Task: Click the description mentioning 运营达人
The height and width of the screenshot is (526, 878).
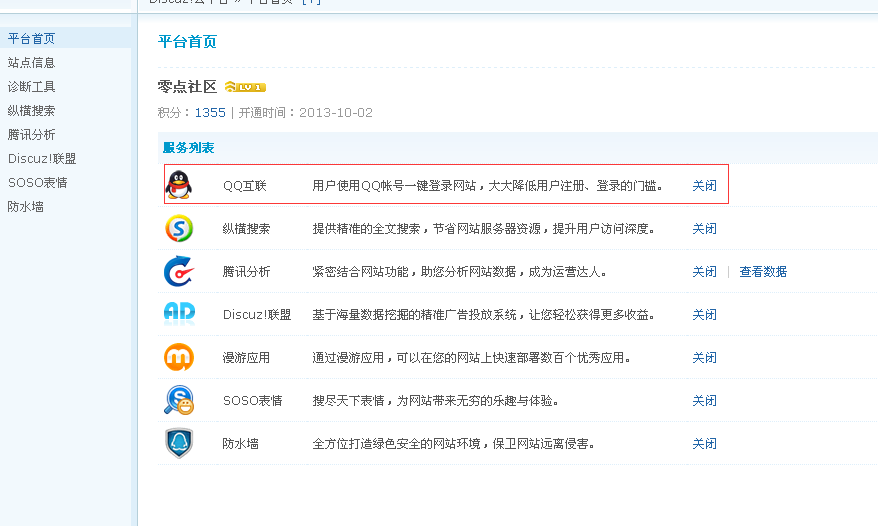Action: click(460, 272)
